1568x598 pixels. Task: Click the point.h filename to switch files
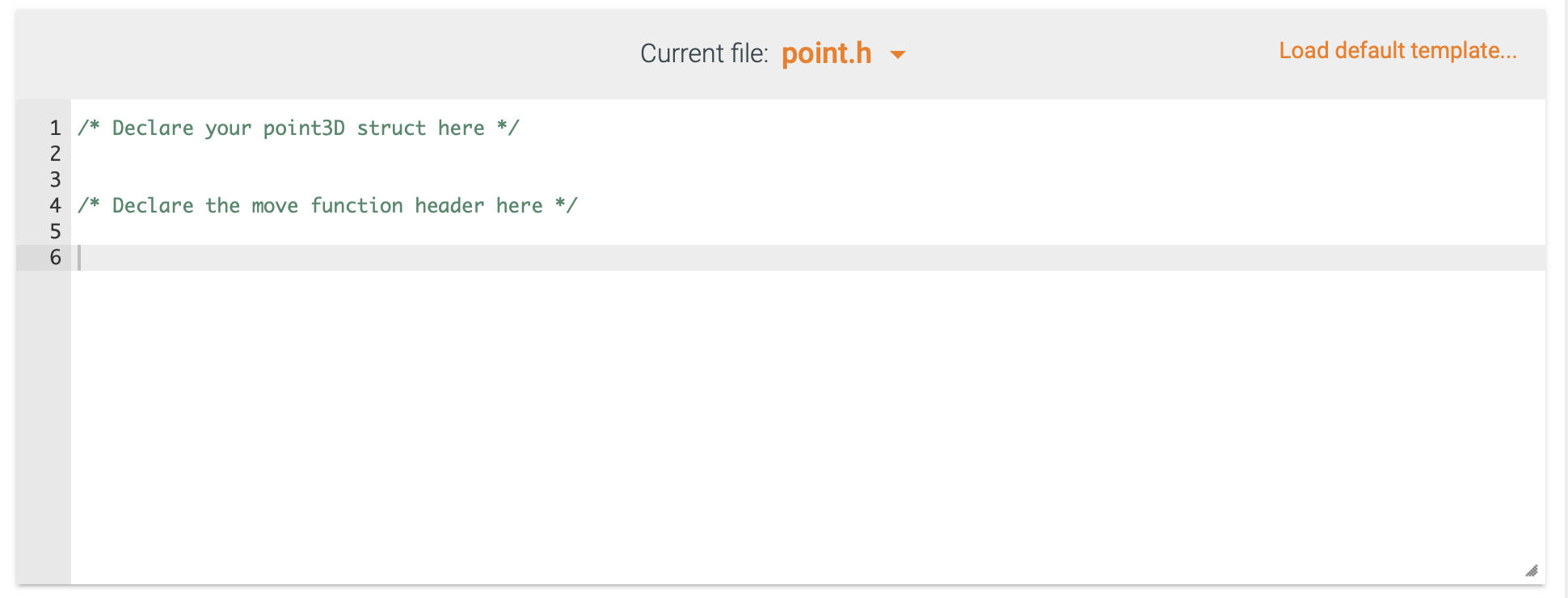coord(826,53)
